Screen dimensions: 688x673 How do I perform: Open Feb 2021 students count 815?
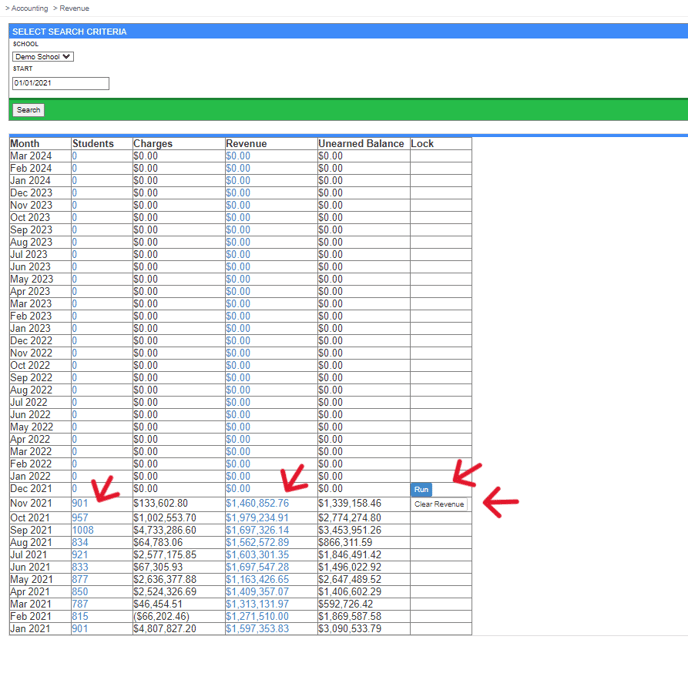point(80,616)
